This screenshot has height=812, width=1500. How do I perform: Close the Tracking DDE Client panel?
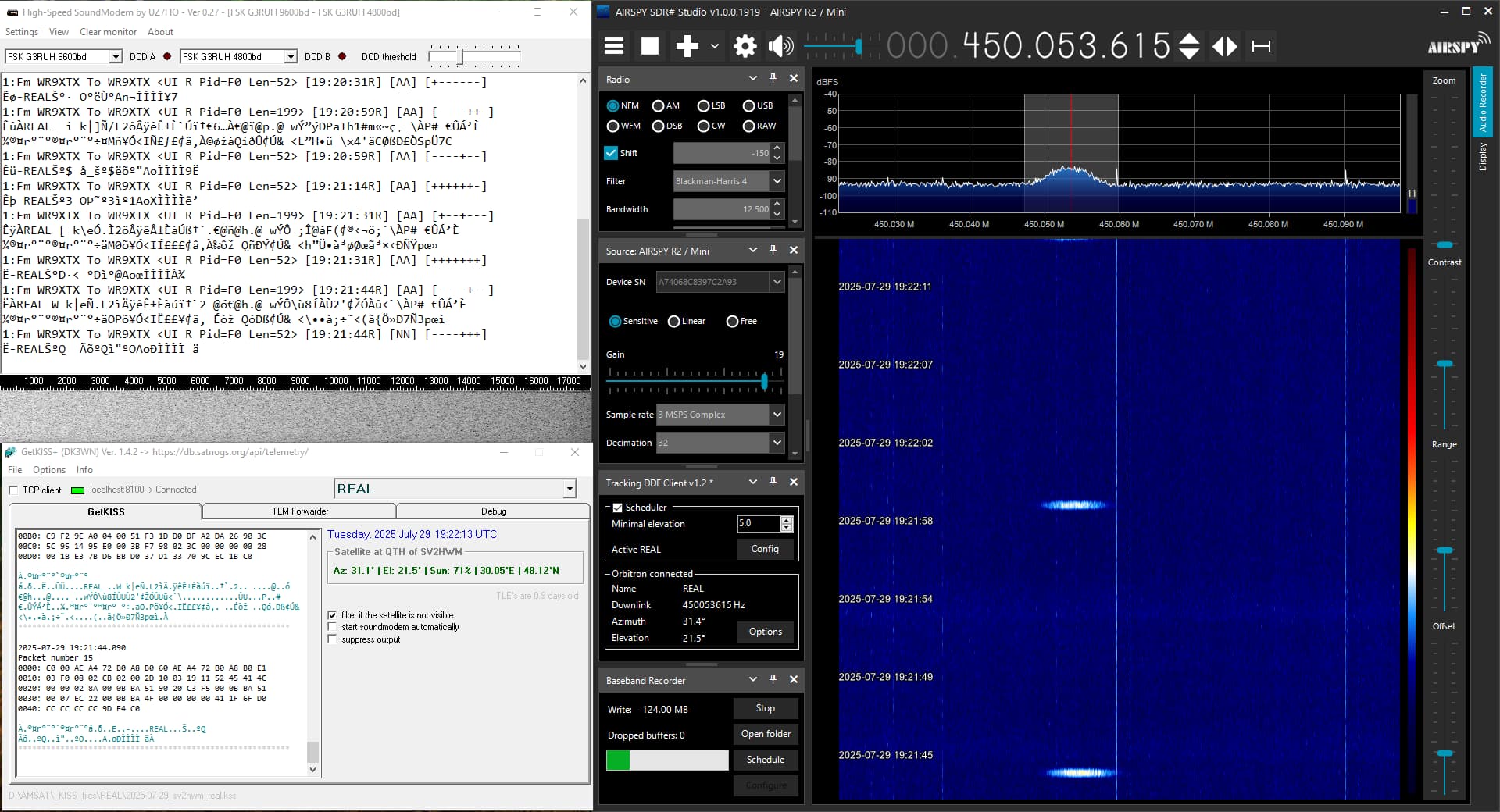(x=793, y=482)
